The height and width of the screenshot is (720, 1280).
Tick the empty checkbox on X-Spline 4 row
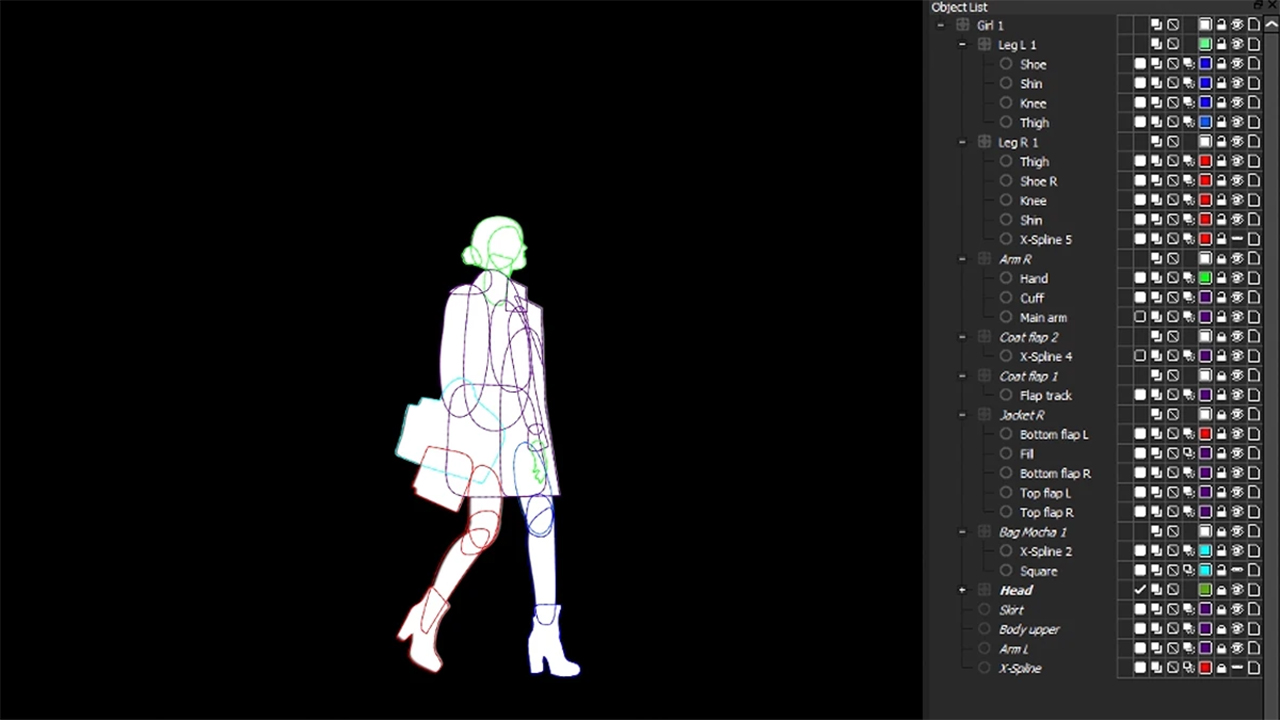point(1140,356)
